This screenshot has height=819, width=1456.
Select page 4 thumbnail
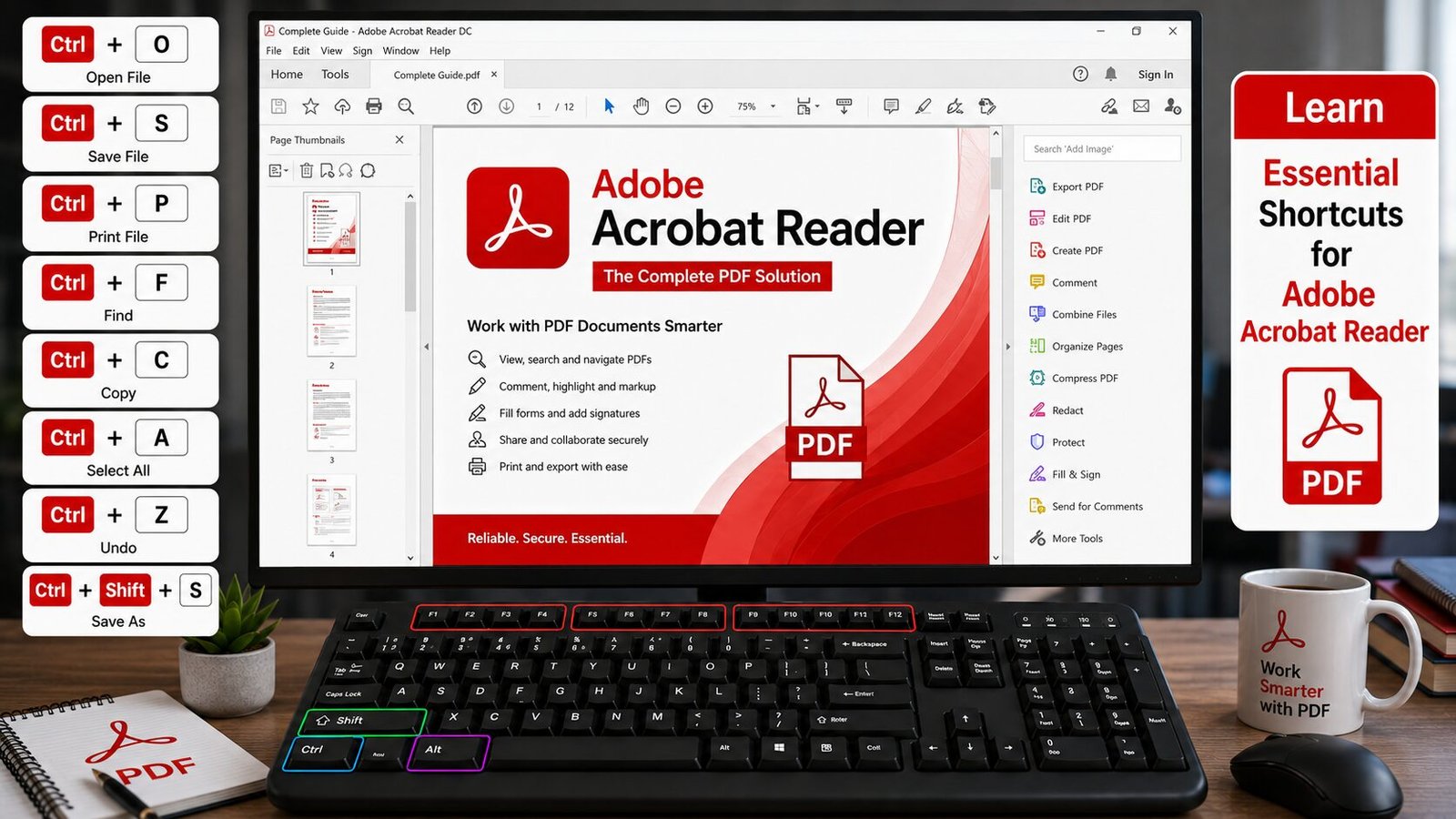[x=331, y=510]
